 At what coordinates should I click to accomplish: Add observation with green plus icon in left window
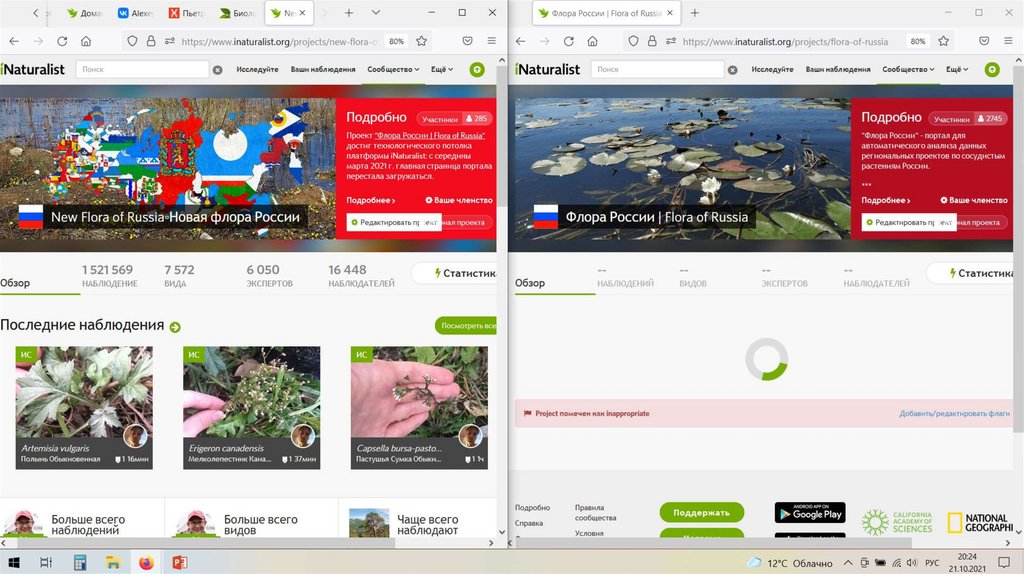pyautogui.click(x=477, y=69)
